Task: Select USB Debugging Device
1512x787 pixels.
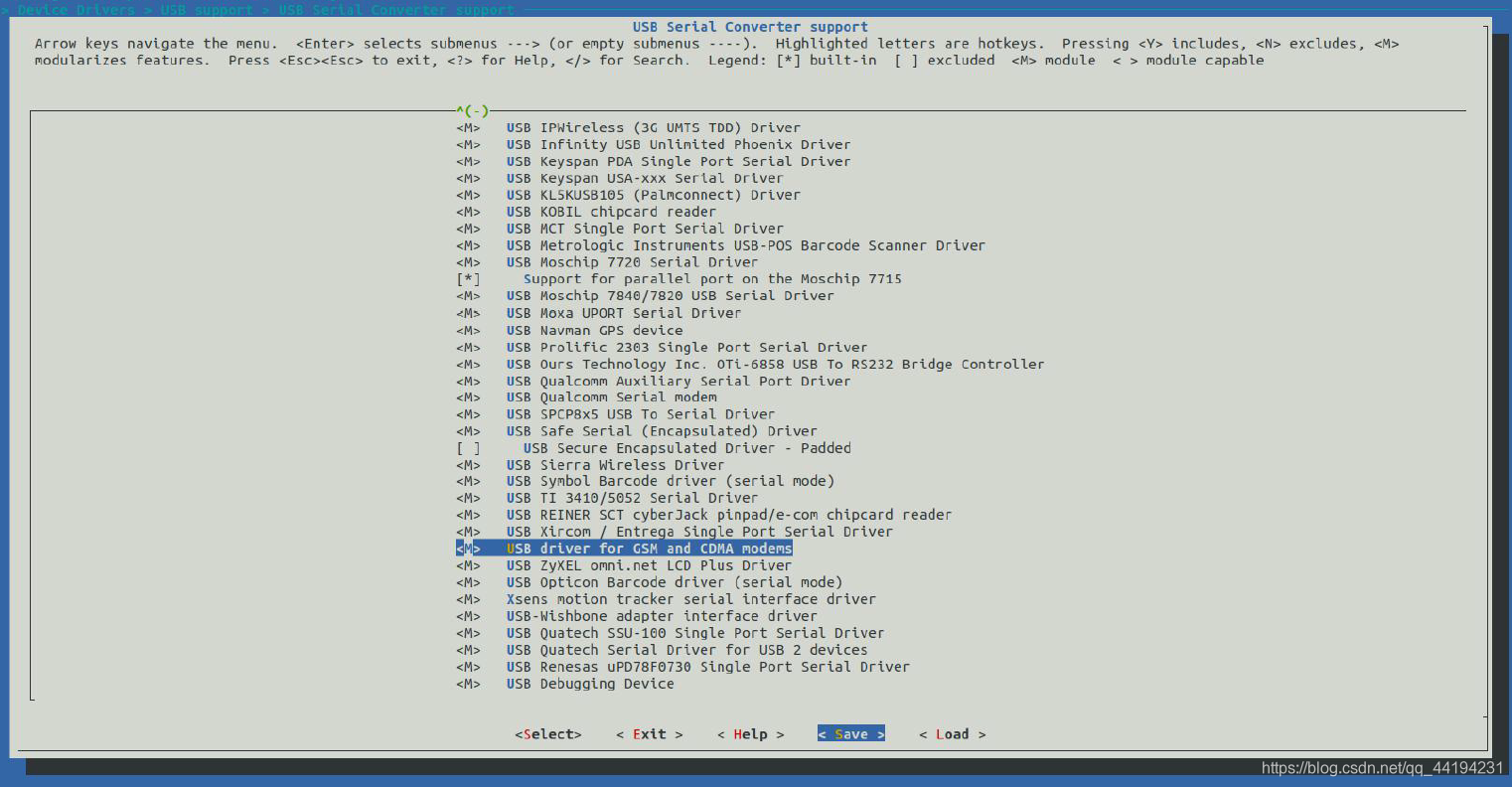Action: [590, 684]
